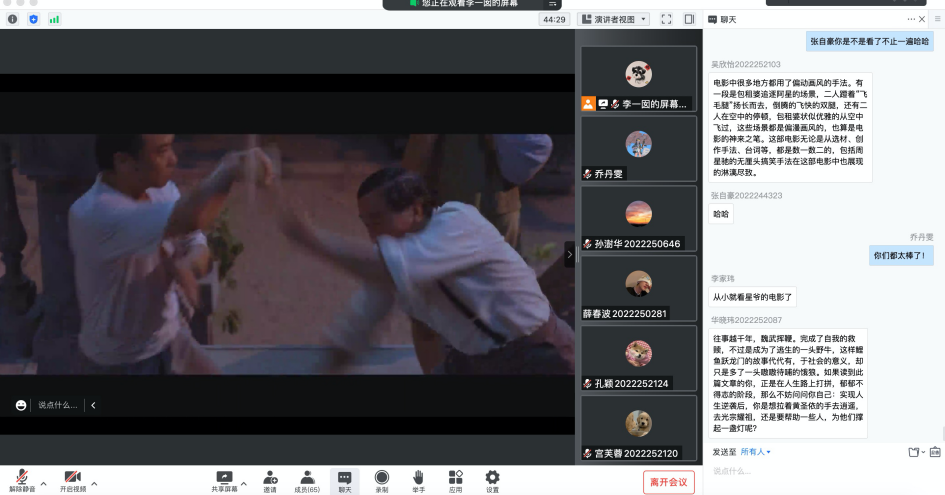Click chat sender name 吴欣怡2022252103

coord(746,64)
